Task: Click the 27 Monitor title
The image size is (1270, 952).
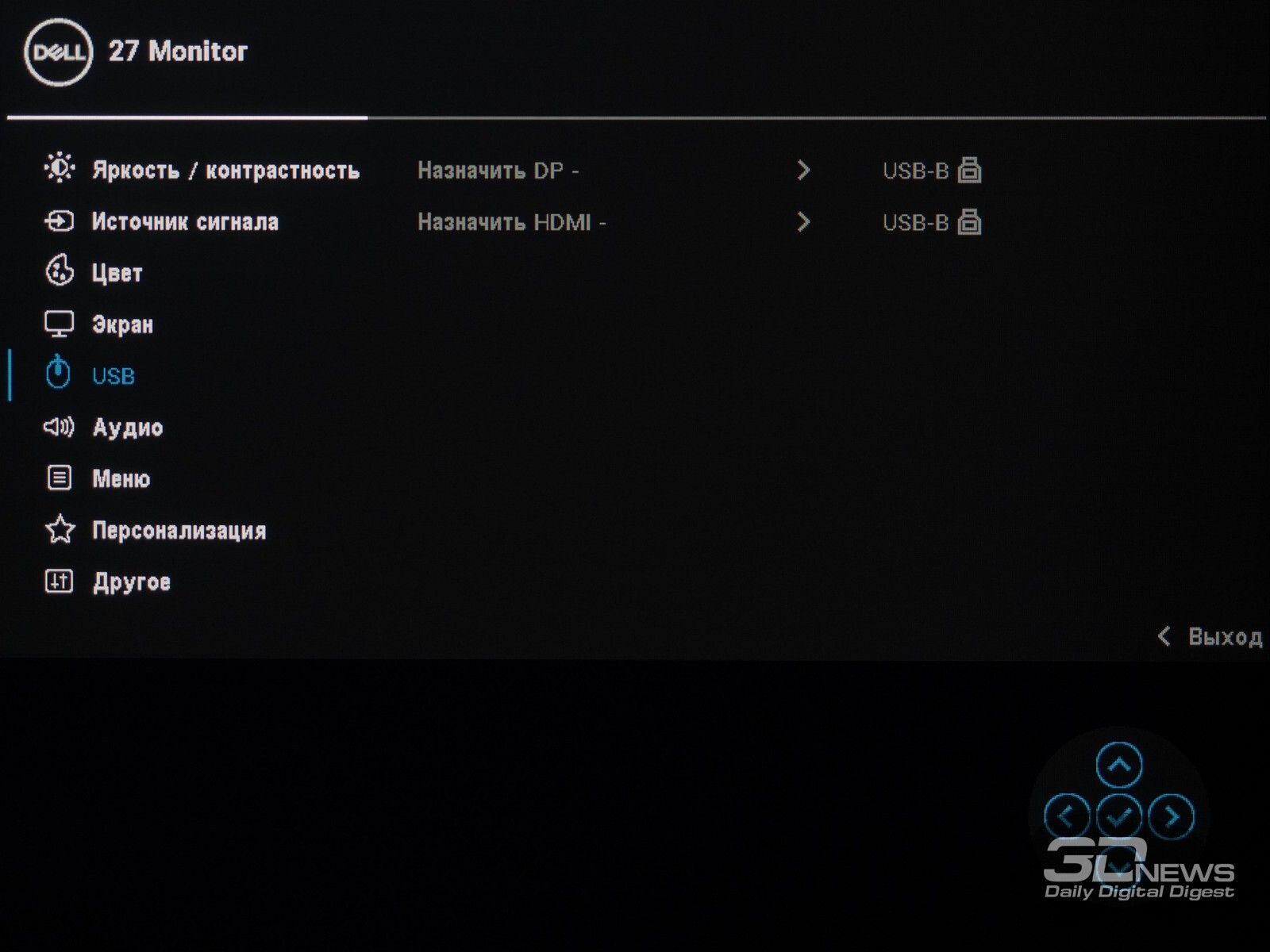Action: 178,51
